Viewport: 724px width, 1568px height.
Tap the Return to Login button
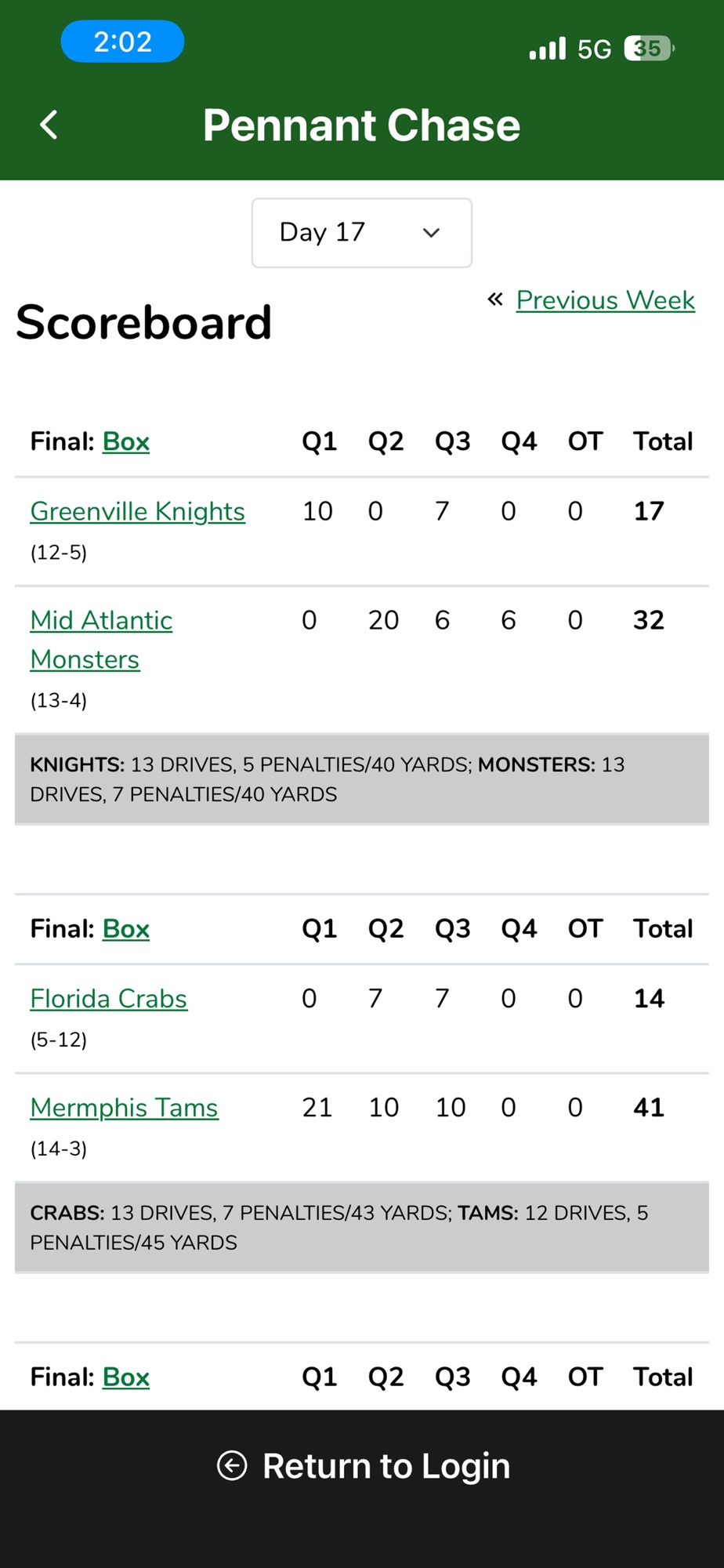coord(362,1466)
